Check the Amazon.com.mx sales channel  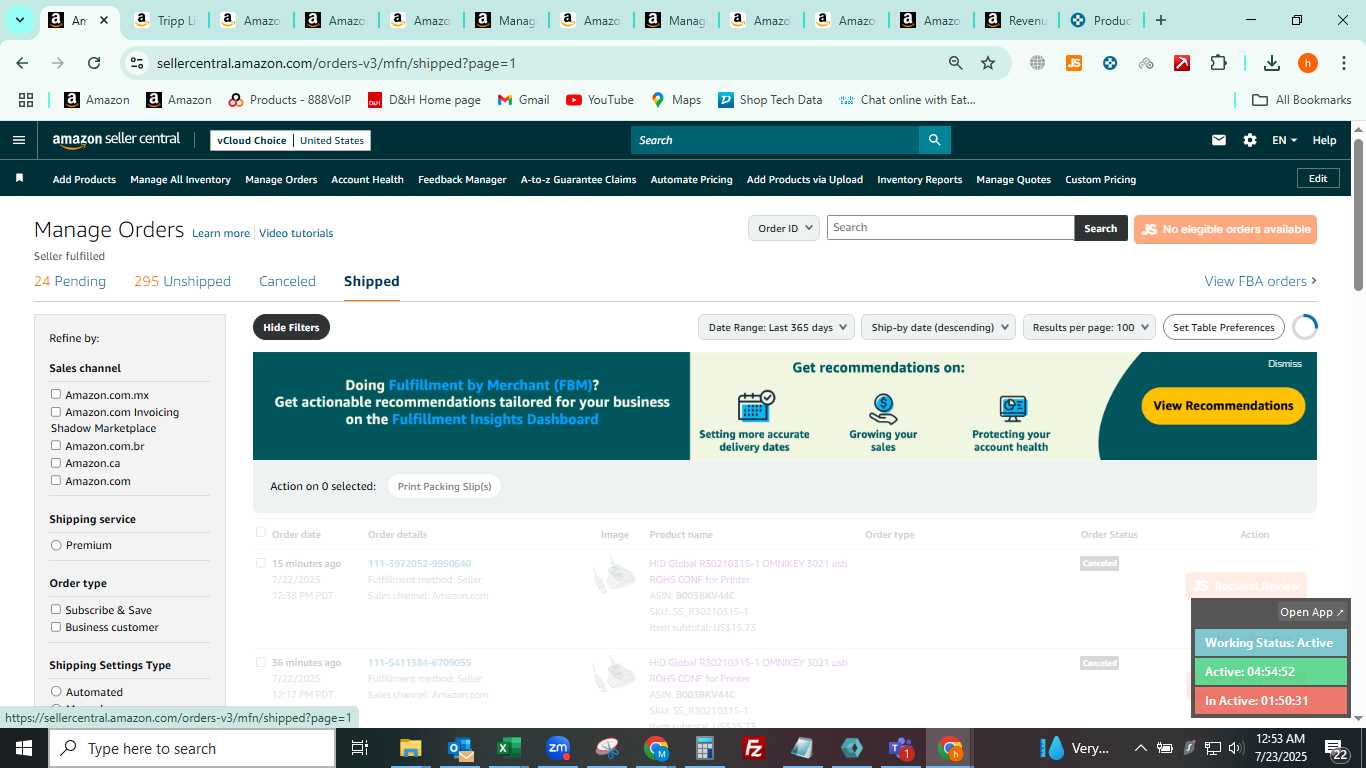click(56, 394)
